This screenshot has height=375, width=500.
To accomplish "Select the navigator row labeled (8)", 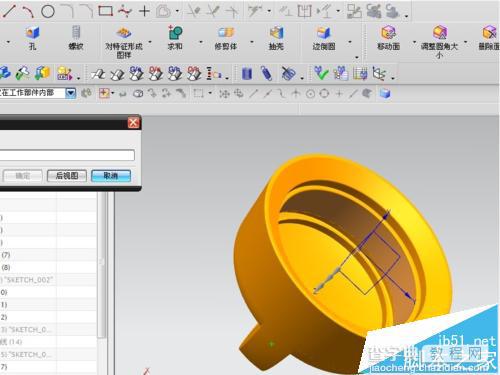I will point(48,267).
